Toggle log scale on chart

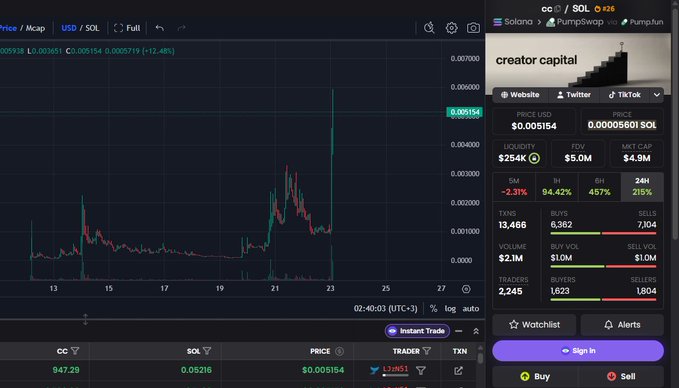pos(450,308)
